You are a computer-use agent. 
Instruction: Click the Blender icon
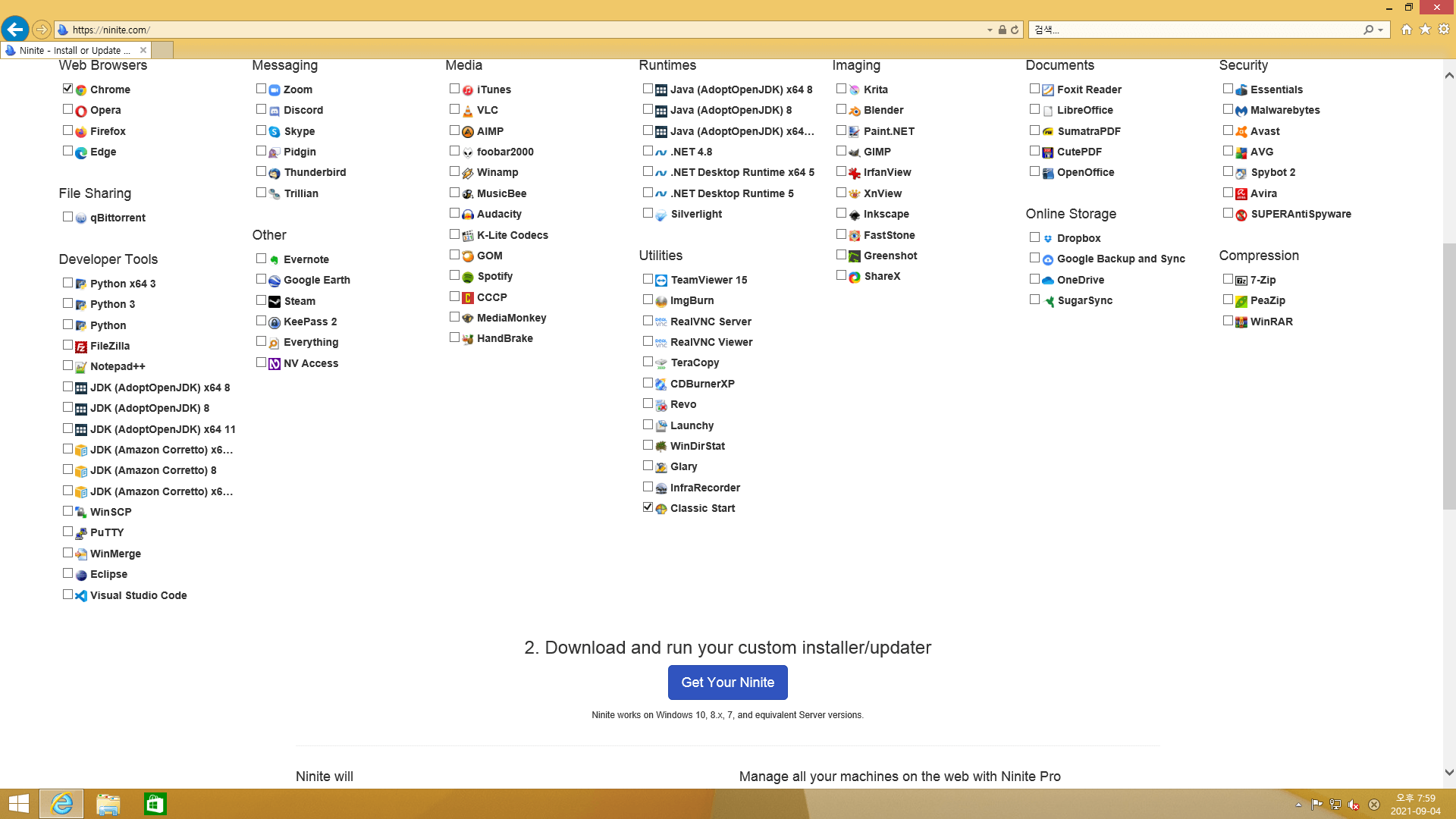855,111
